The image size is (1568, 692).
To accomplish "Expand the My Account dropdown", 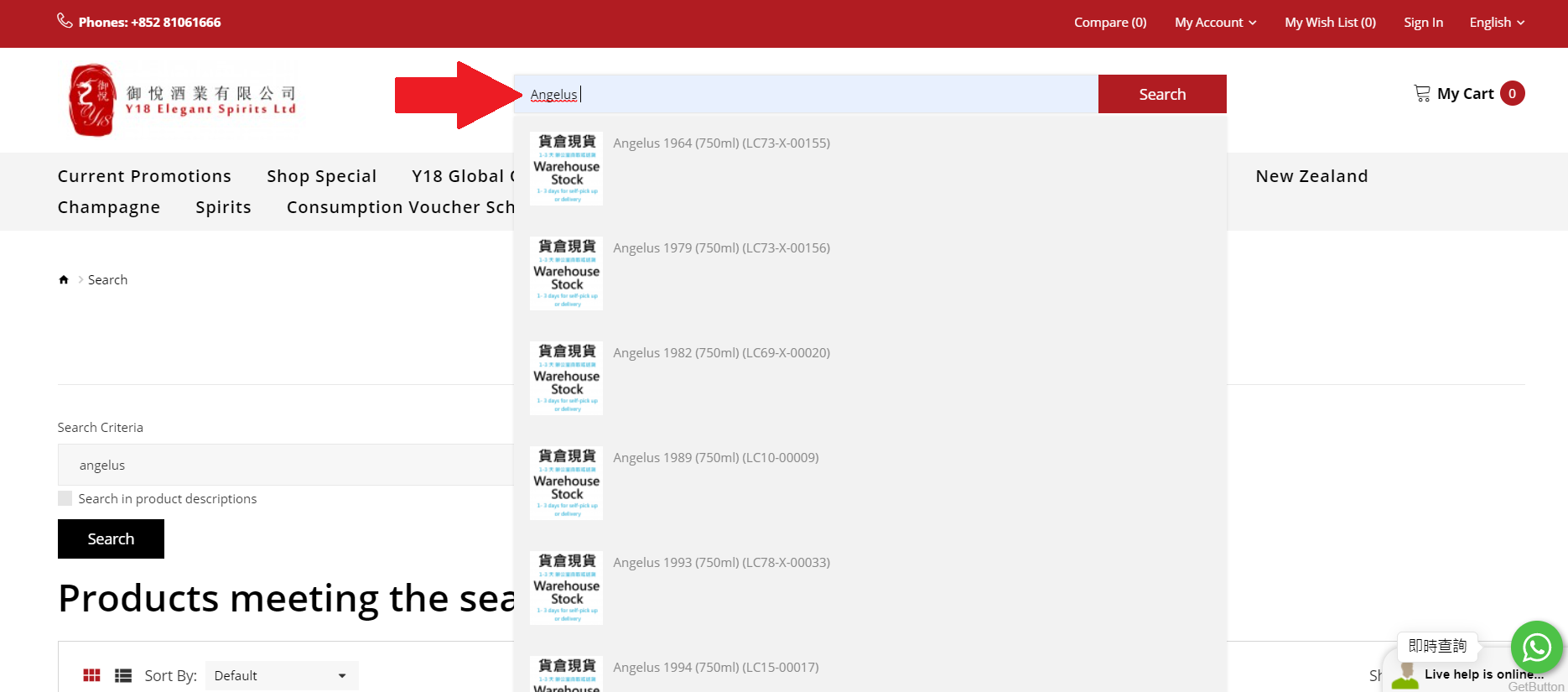I will pyautogui.click(x=1215, y=23).
